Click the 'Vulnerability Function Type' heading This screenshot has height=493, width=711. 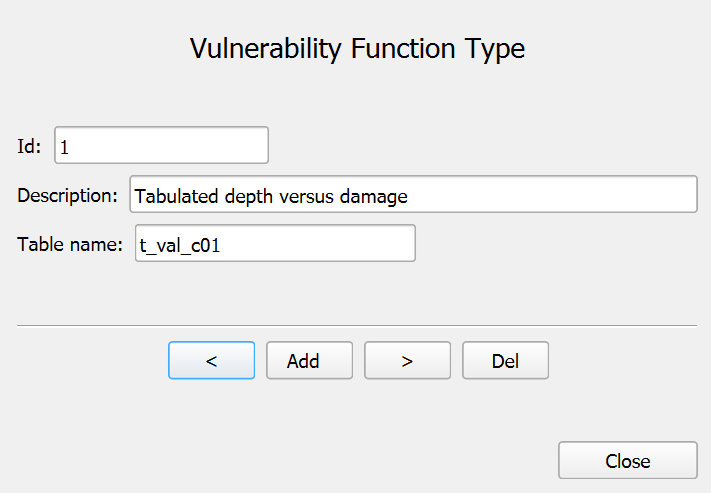tap(357, 49)
